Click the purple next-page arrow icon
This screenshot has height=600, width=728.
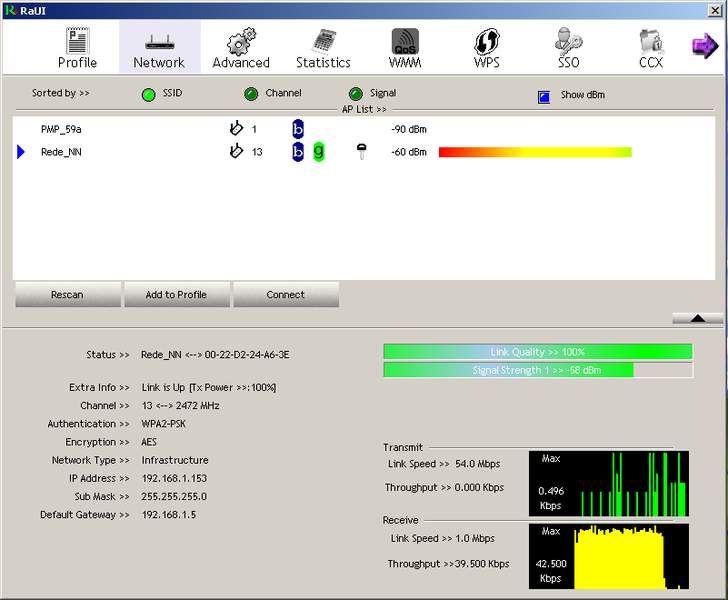pos(705,46)
